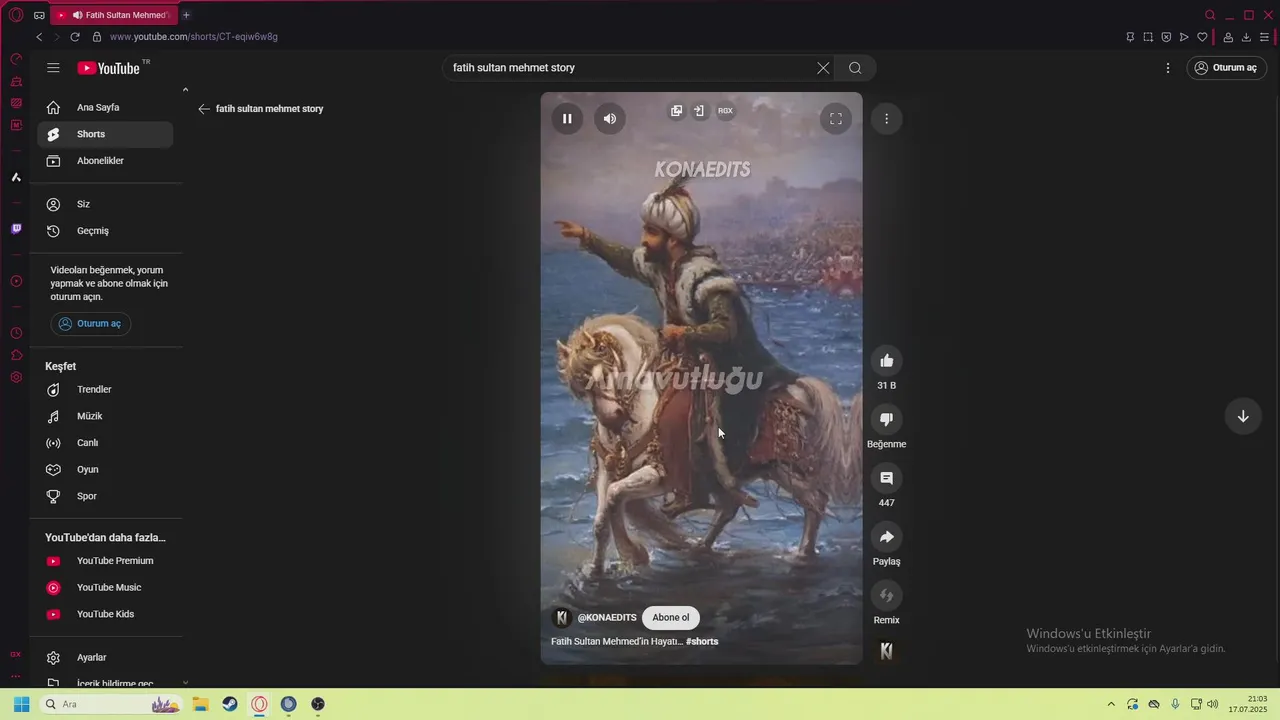Open Ayarlar settings in the sidebar
Image resolution: width=1280 pixels, height=720 pixels.
pos(105,657)
